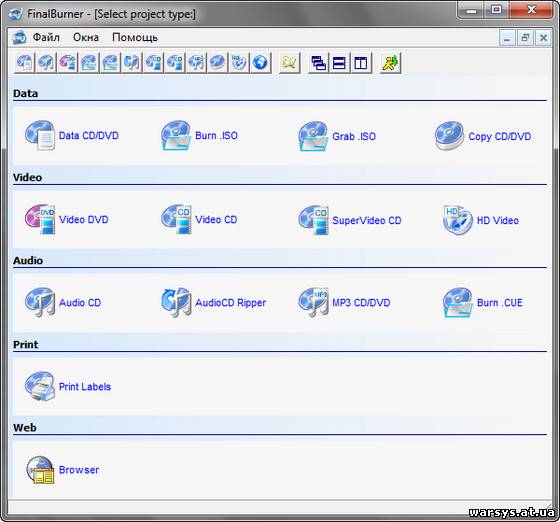Close the FinalBurner application window
This screenshot has width=560, height=522.
pyautogui.click(x=531, y=10)
